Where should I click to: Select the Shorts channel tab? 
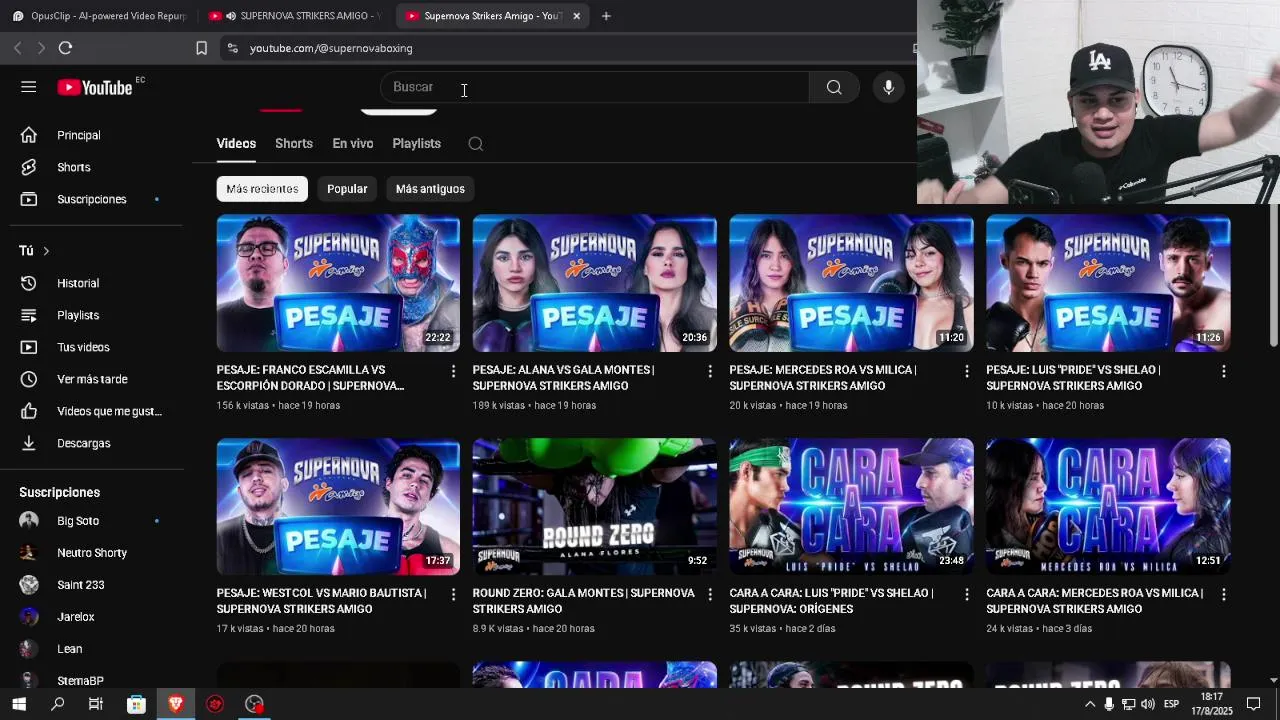coord(294,144)
